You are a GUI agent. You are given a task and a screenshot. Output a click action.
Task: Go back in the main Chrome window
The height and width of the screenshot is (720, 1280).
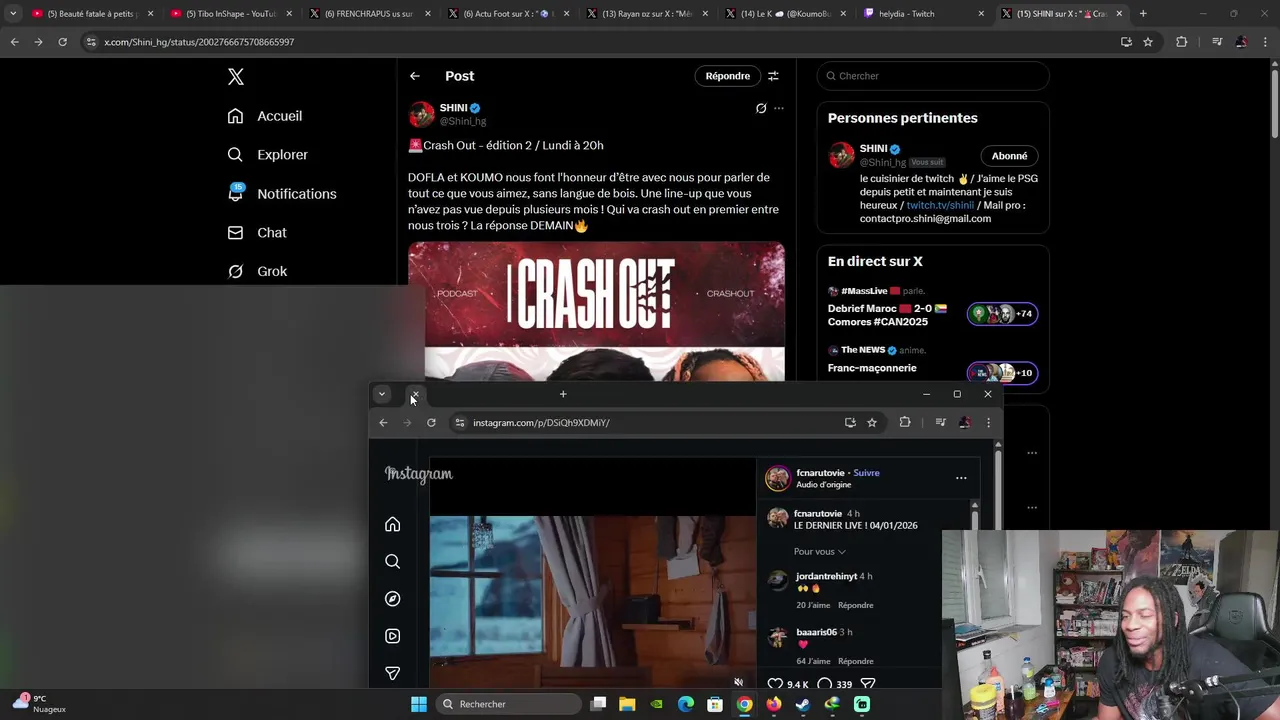tap(14, 42)
